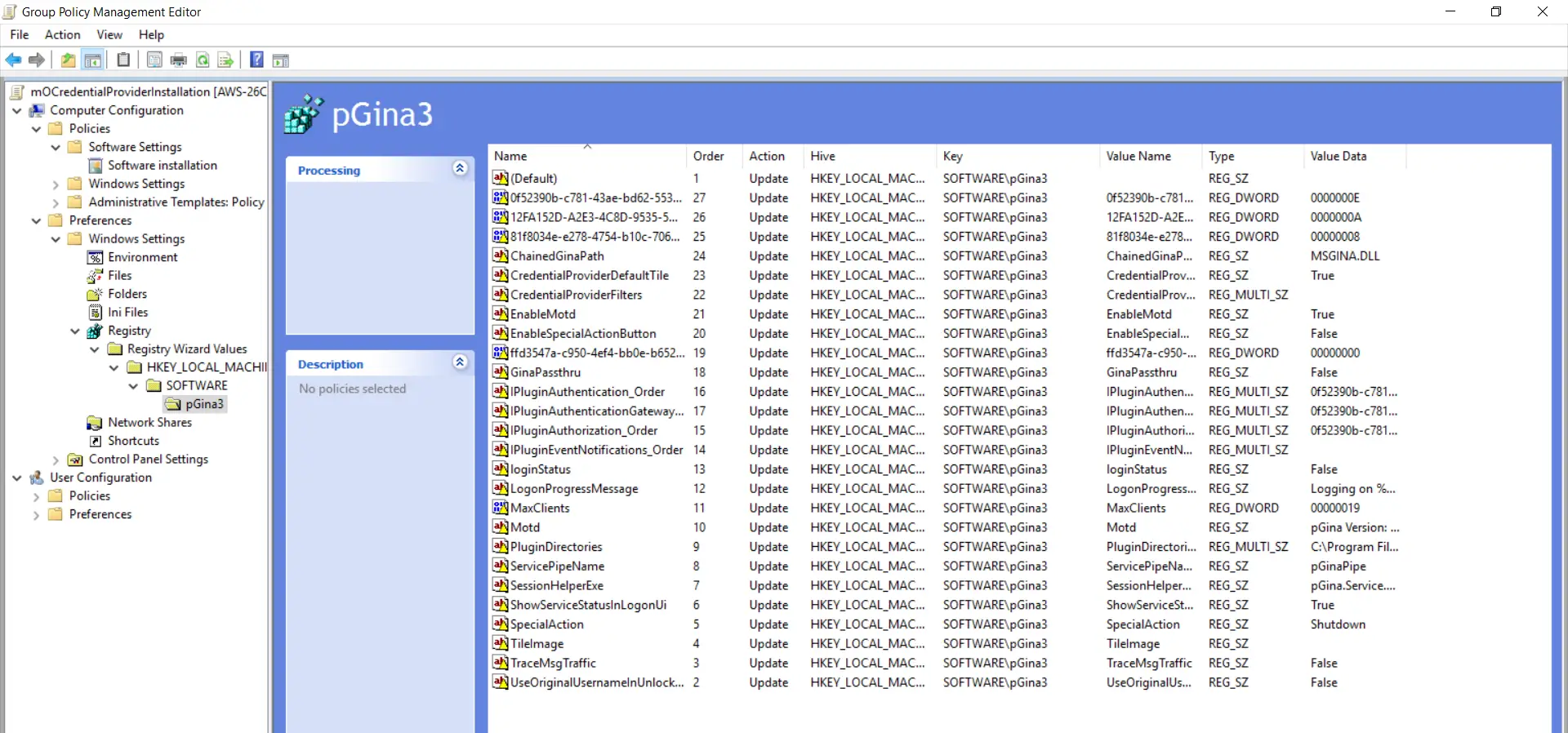This screenshot has width=1568, height=733.
Task: Toggle Show/Hide Action Pane icon
Action: point(281,60)
